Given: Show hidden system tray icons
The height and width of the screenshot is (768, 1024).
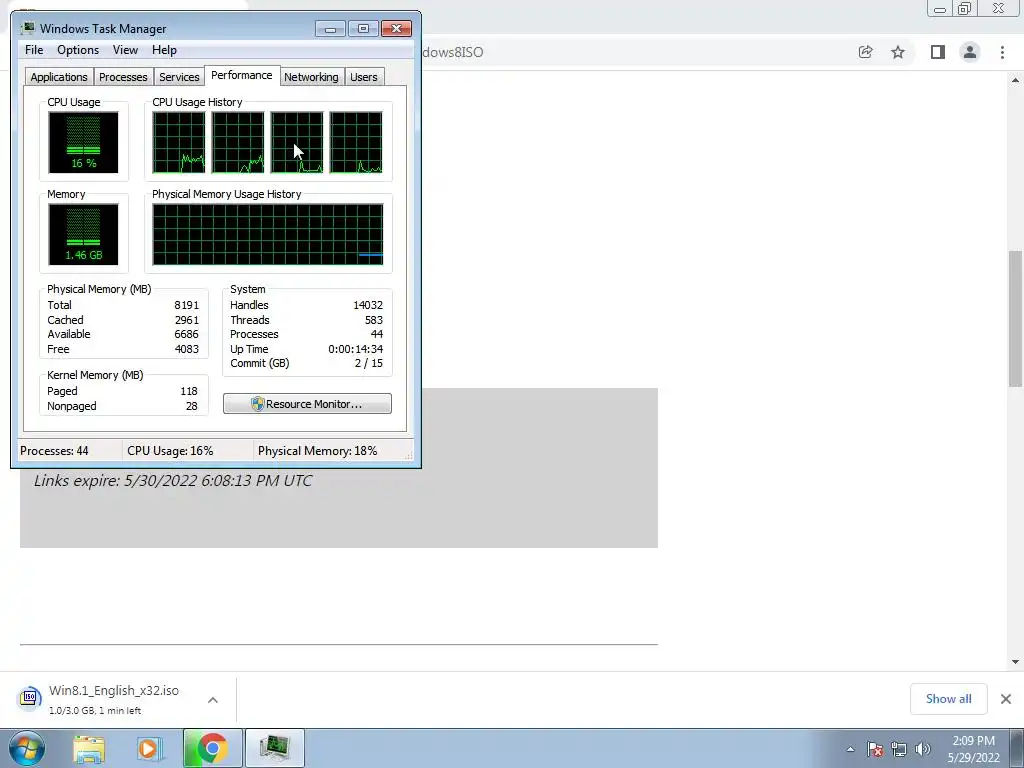Looking at the screenshot, I should coord(850,750).
